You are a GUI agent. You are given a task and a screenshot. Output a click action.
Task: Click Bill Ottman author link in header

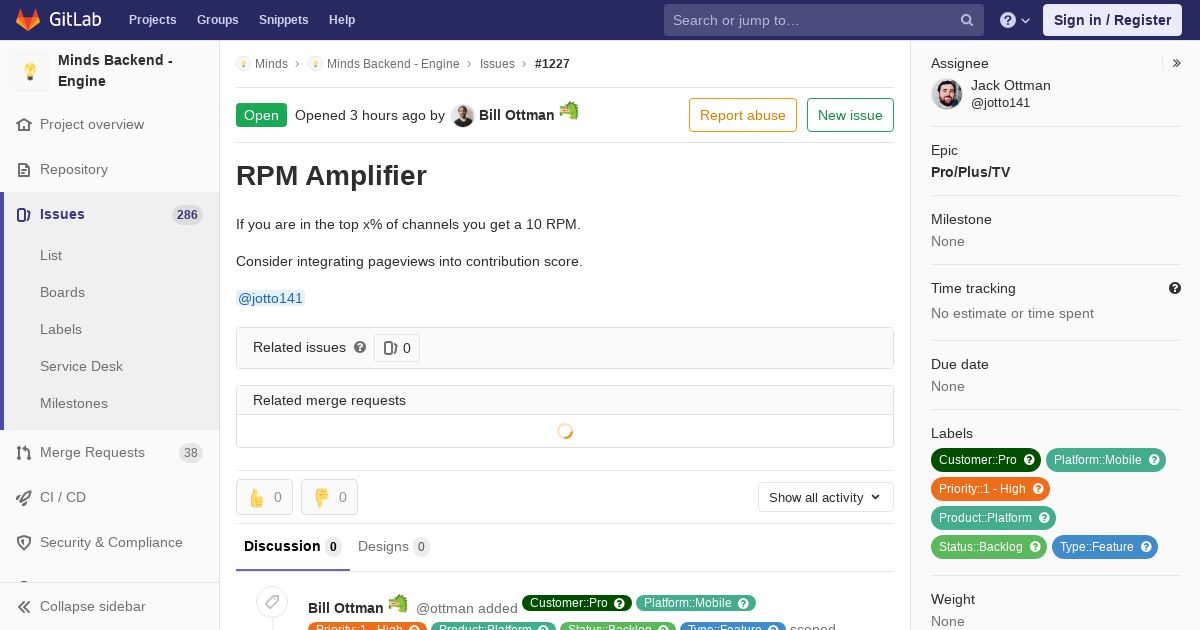[x=516, y=115]
